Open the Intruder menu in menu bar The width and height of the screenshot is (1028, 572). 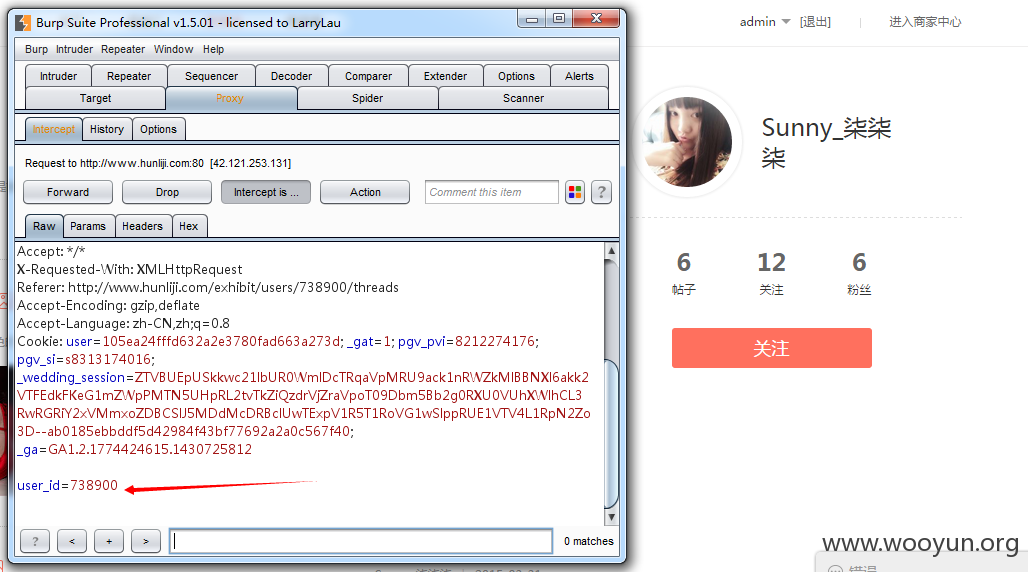74,49
